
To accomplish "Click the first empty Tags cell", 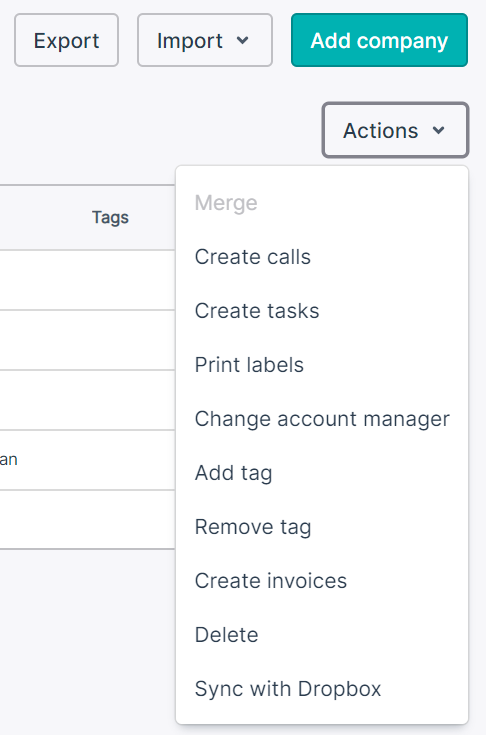I will (x=87, y=280).
